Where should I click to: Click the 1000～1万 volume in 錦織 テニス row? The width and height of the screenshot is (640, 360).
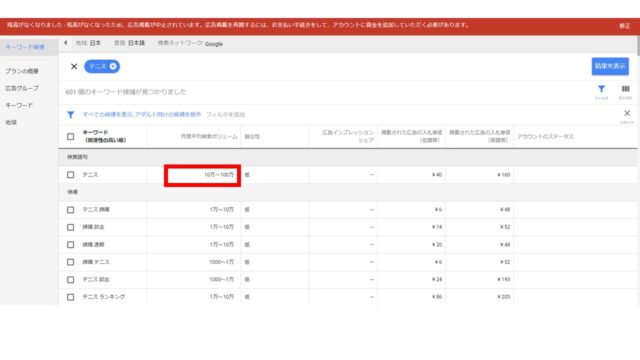(222, 262)
